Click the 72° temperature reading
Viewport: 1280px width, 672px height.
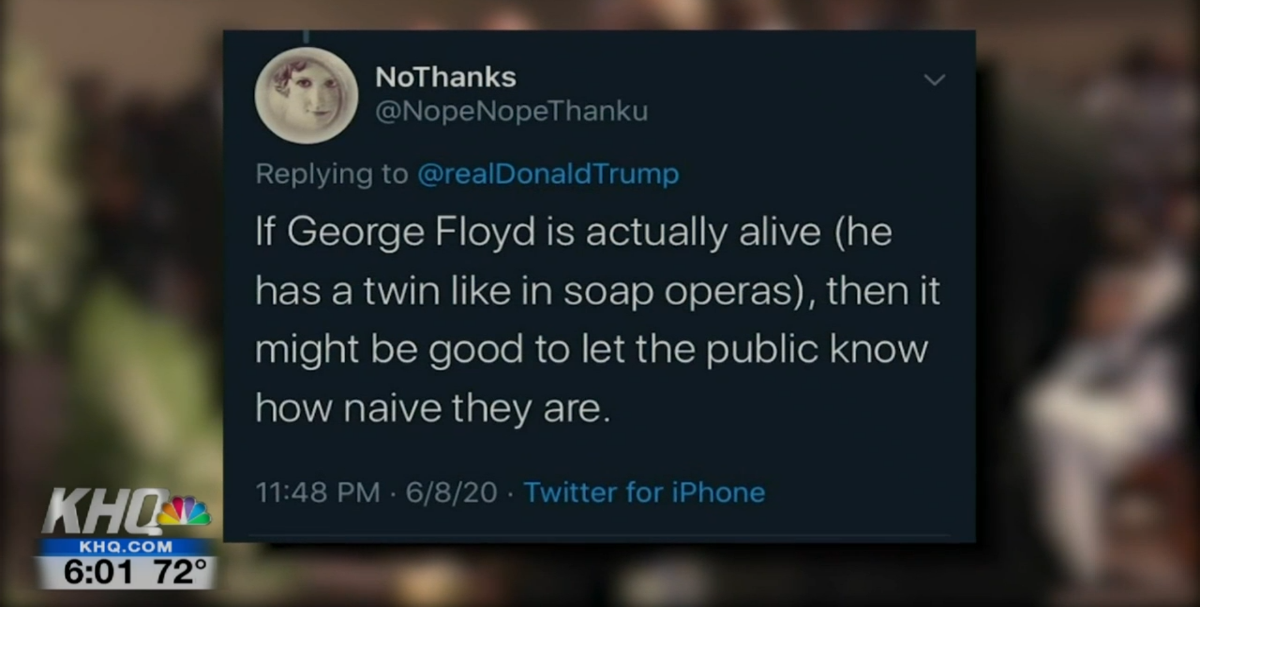[180, 572]
